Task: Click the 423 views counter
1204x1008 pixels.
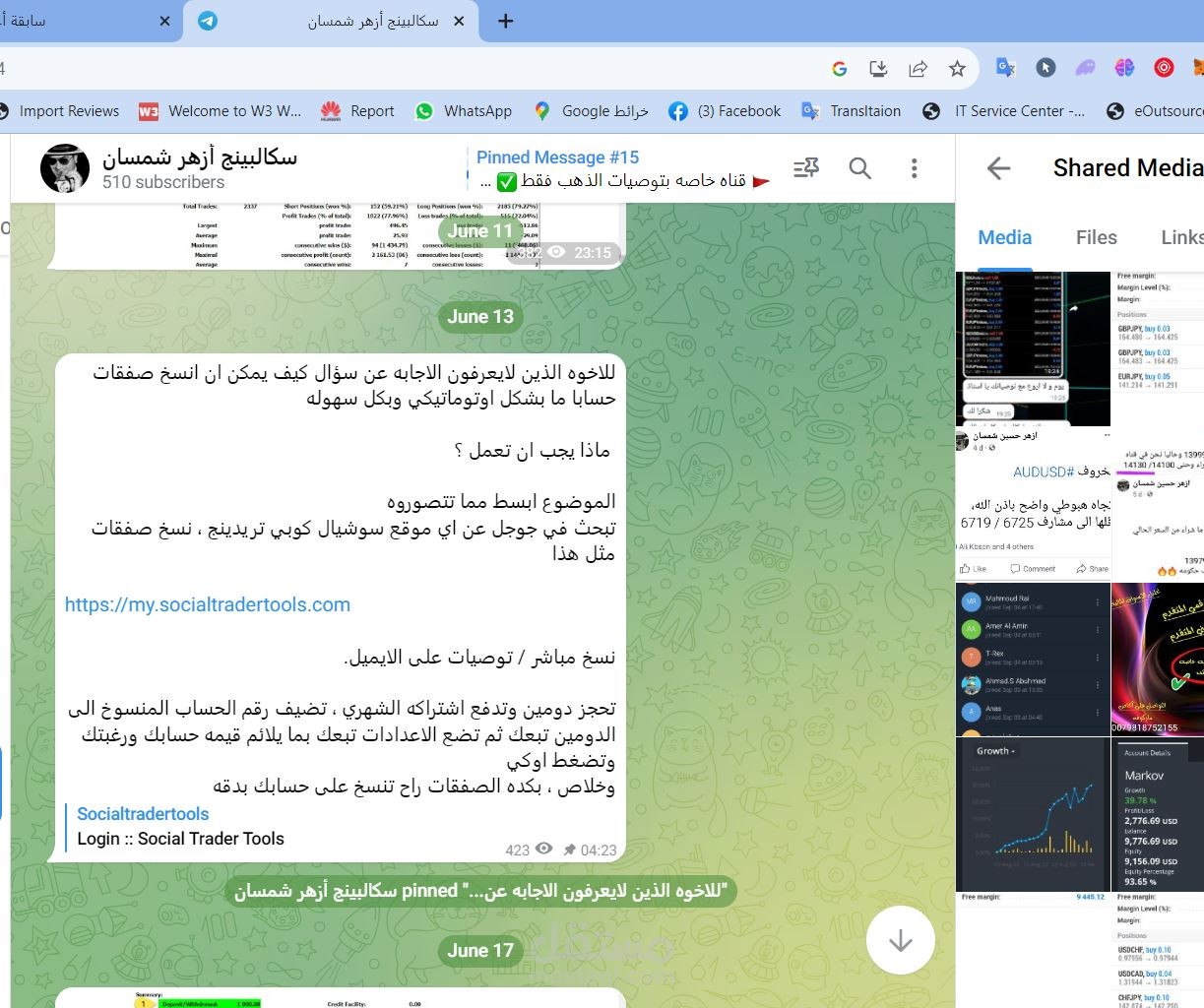Action: pos(518,850)
